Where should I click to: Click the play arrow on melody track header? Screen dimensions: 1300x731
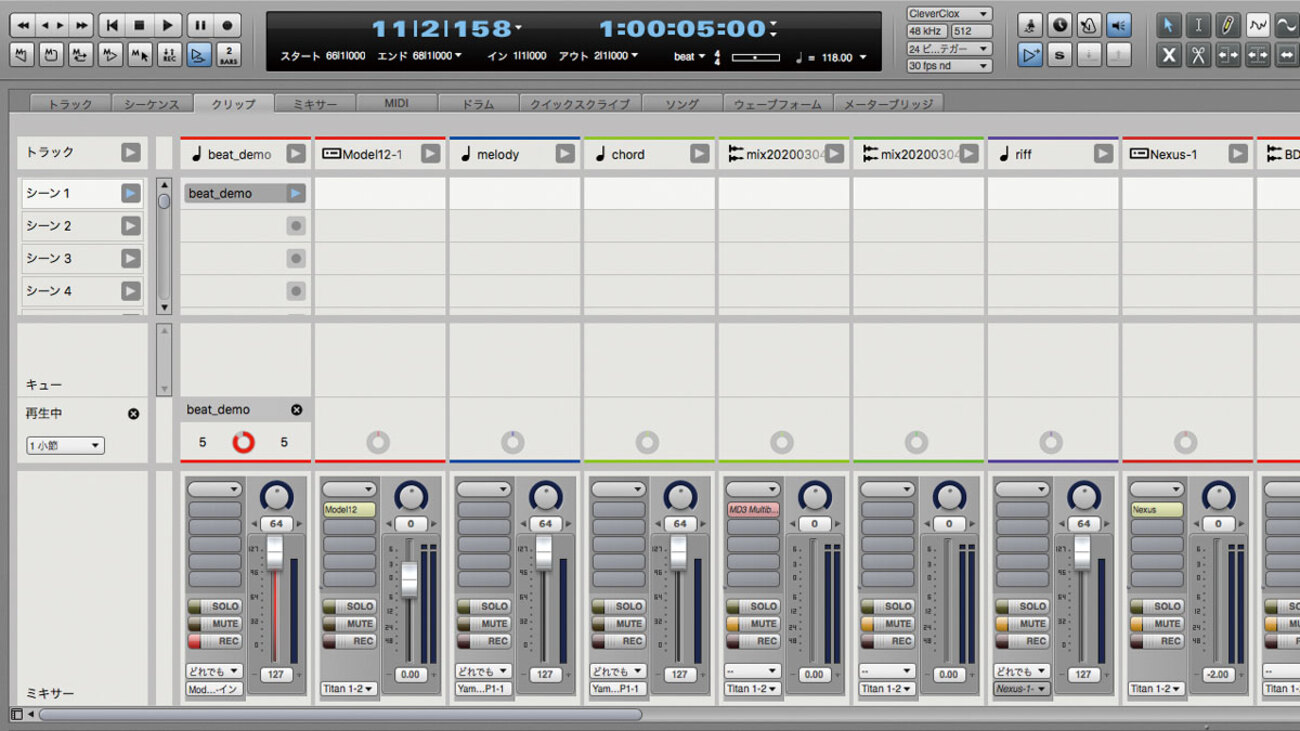pyautogui.click(x=565, y=154)
